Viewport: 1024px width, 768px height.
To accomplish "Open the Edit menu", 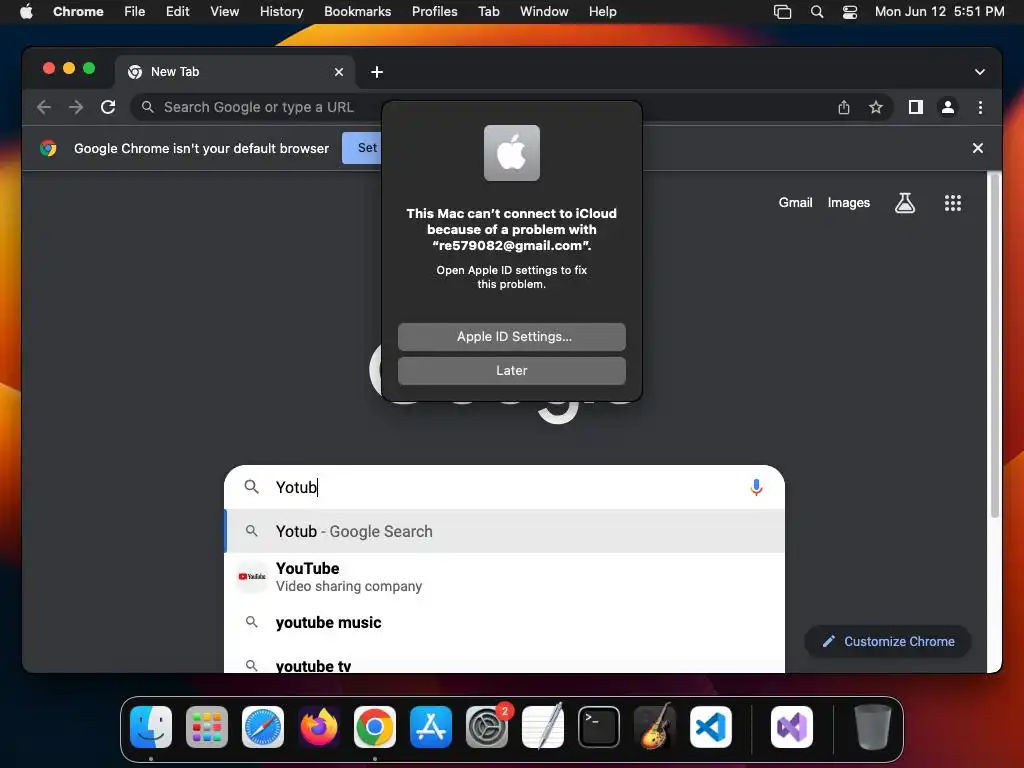I will pos(177,12).
